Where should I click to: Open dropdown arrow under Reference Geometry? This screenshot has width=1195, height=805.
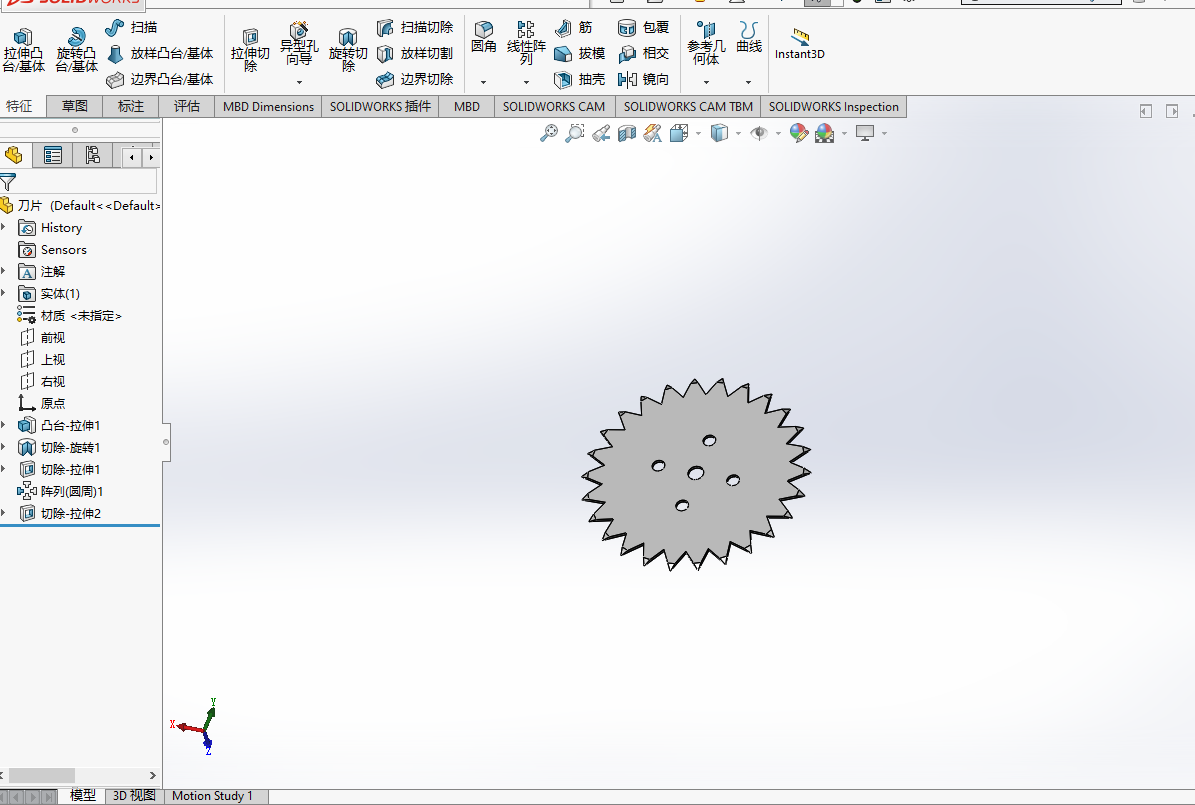coord(706,82)
